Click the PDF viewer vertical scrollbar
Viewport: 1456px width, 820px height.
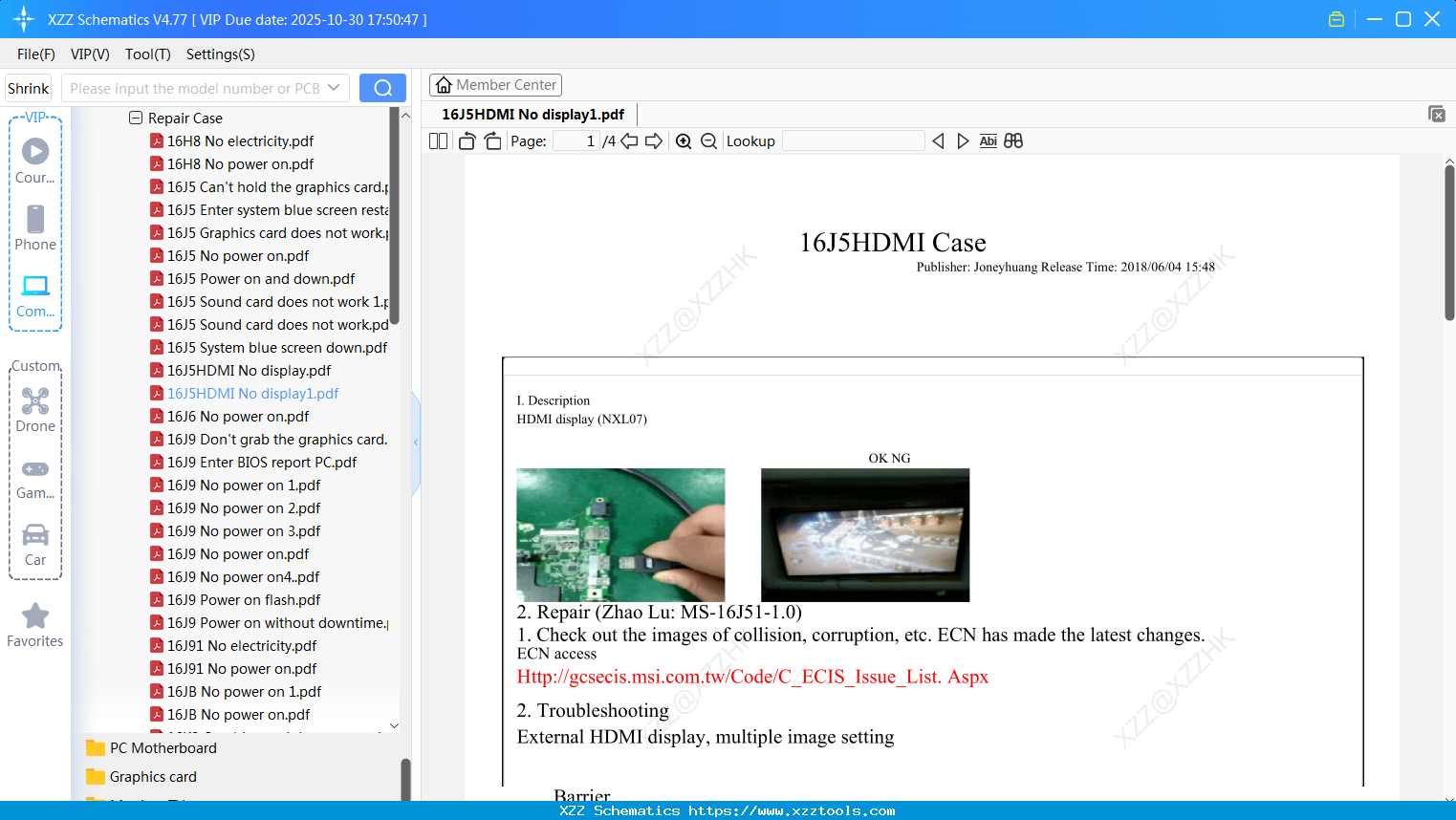pos(1449,243)
